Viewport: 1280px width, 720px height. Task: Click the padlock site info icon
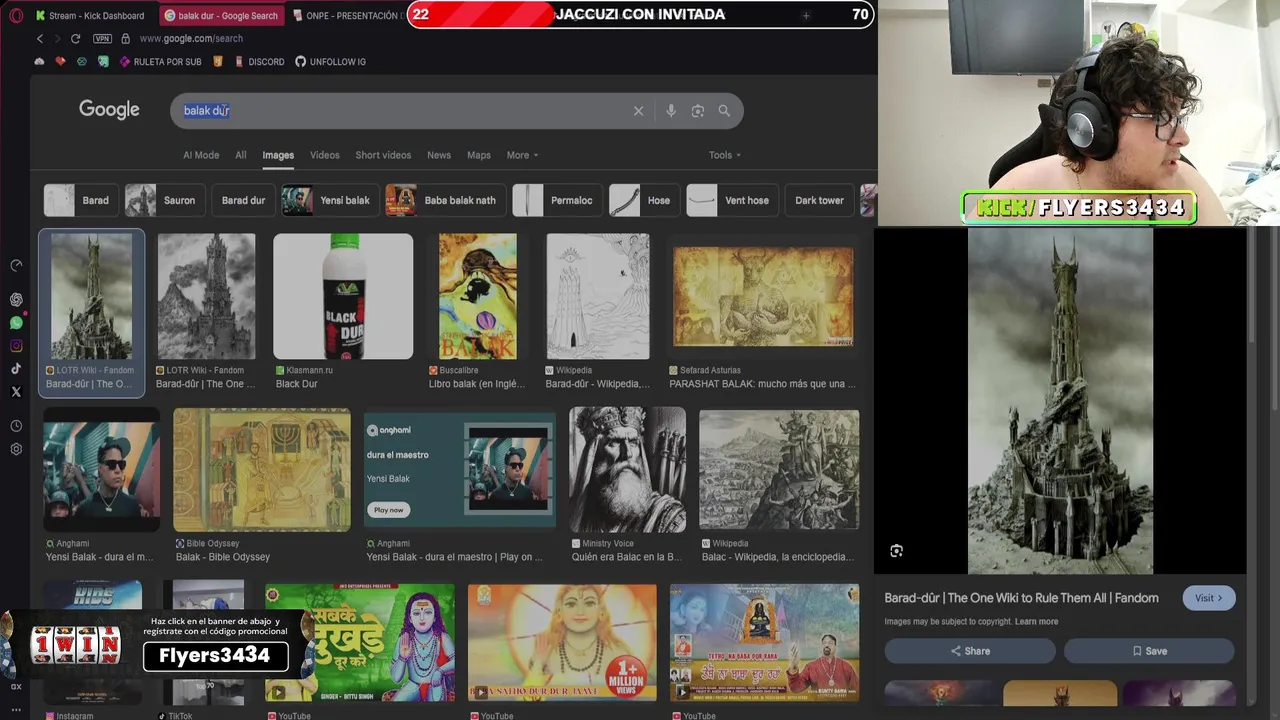point(125,38)
